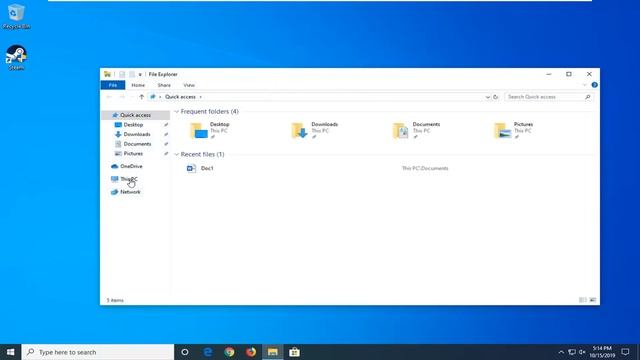Select Downloads in the navigation pane
The height and width of the screenshot is (360, 640).
tap(137, 134)
